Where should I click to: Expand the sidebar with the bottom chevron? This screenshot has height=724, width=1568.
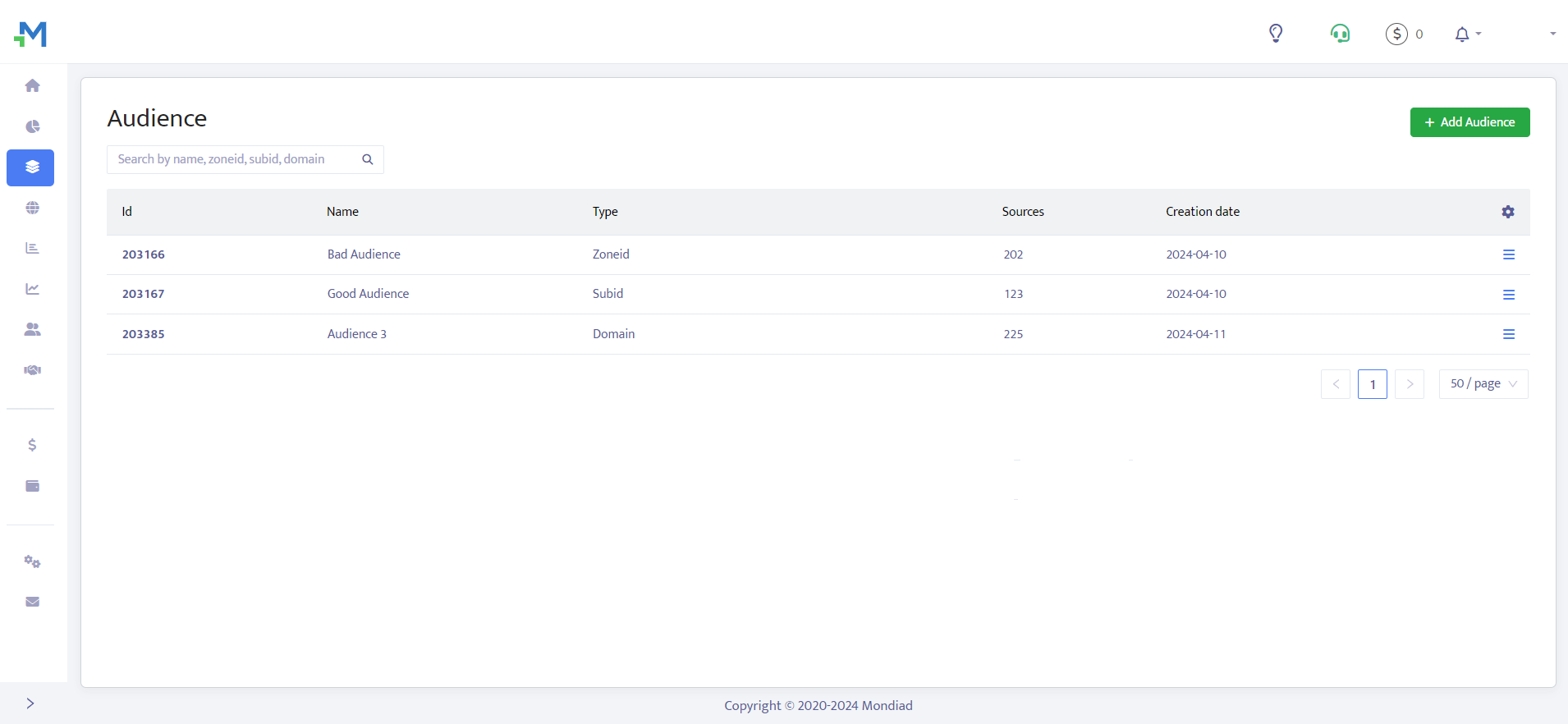pyautogui.click(x=30, y=703)
